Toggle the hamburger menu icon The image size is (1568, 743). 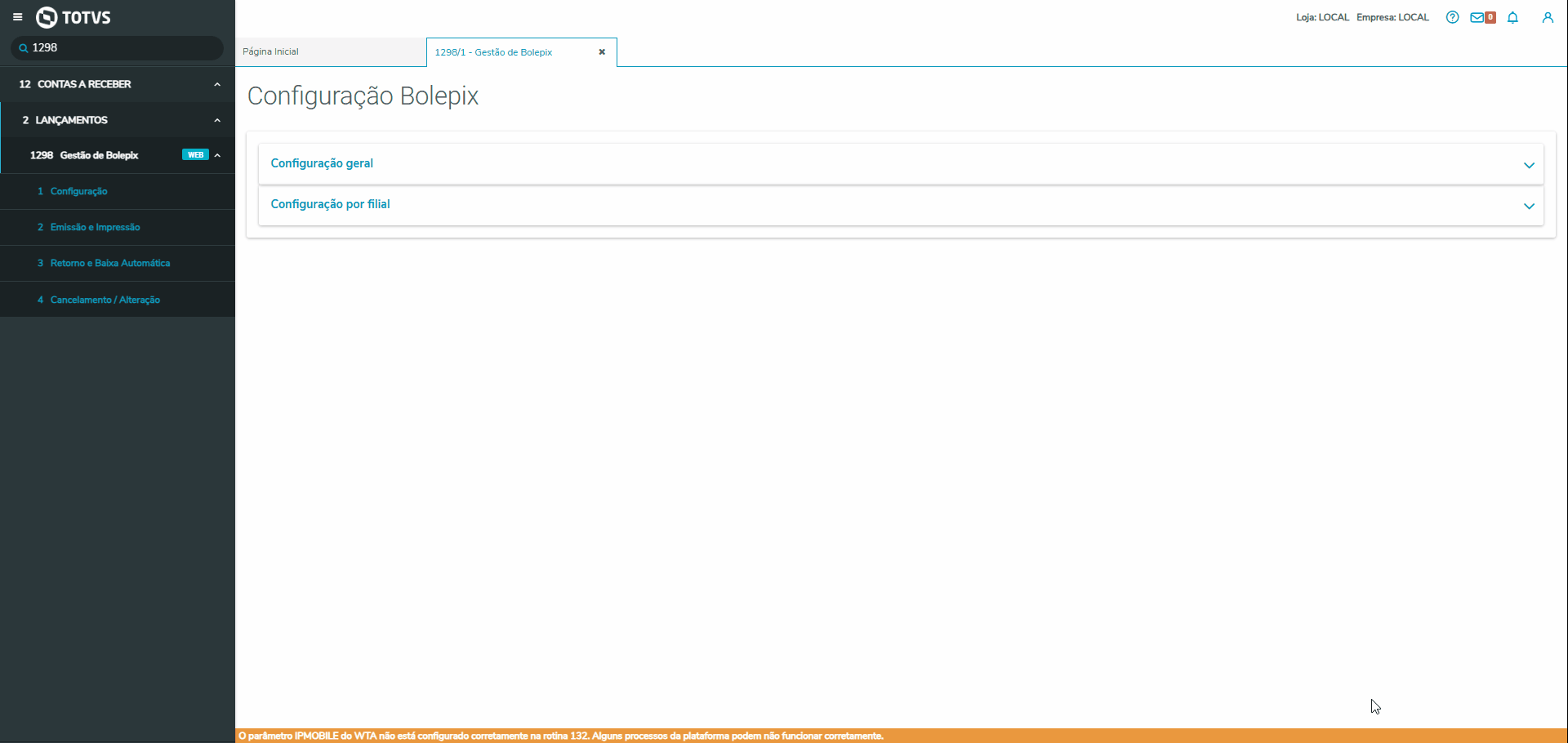tap(17, 17)
